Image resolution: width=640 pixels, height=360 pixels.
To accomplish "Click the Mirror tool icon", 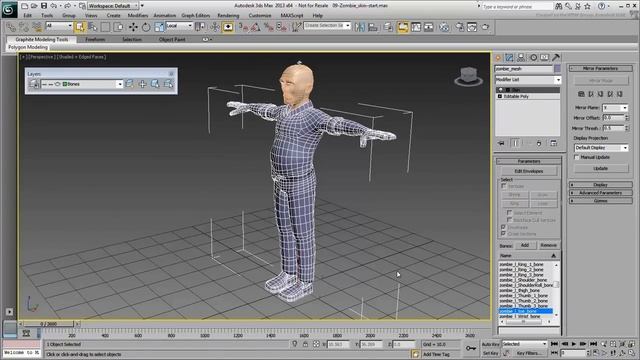I will pos(360,27).
